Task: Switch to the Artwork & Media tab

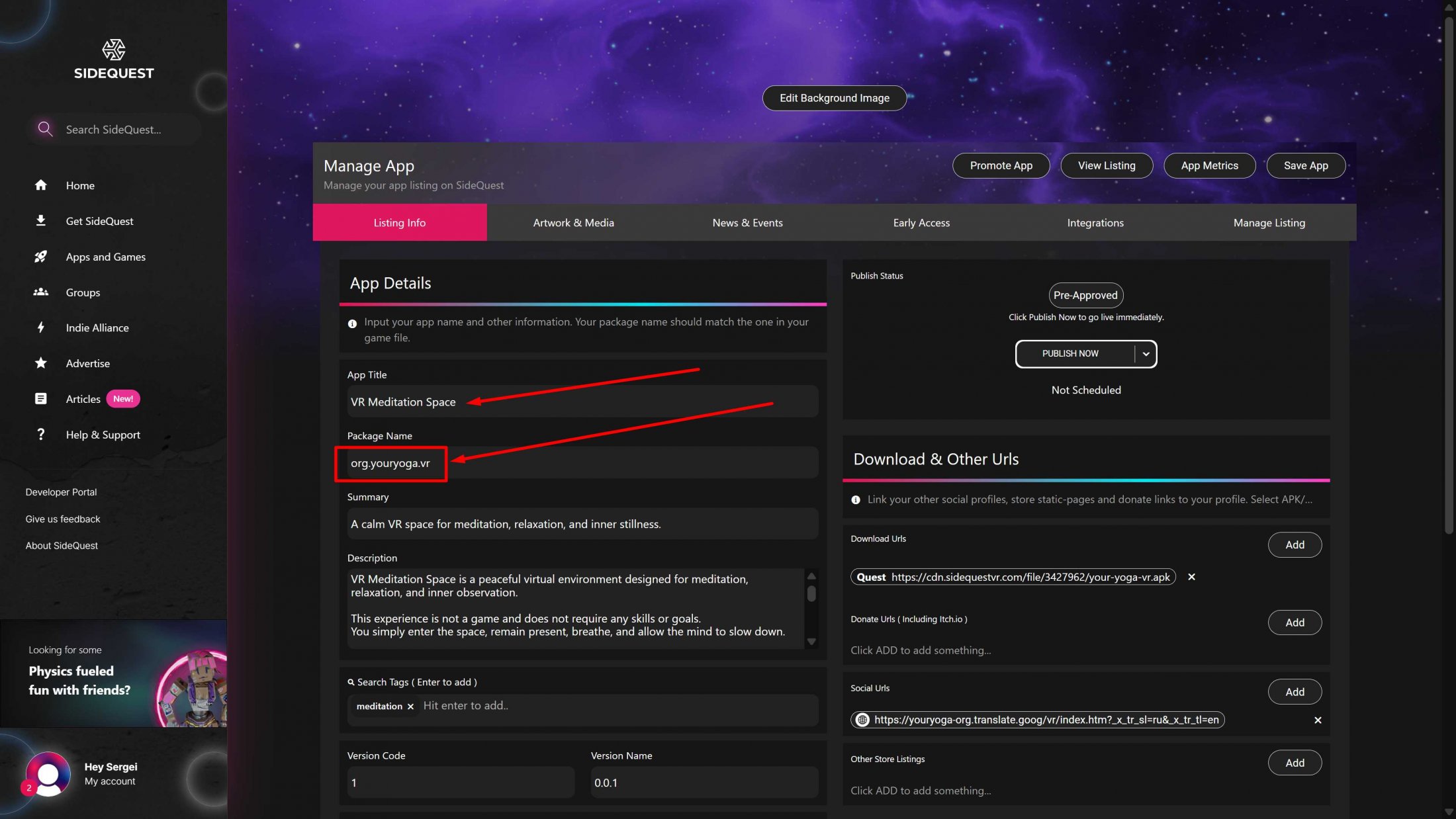Action: (573, 222)
